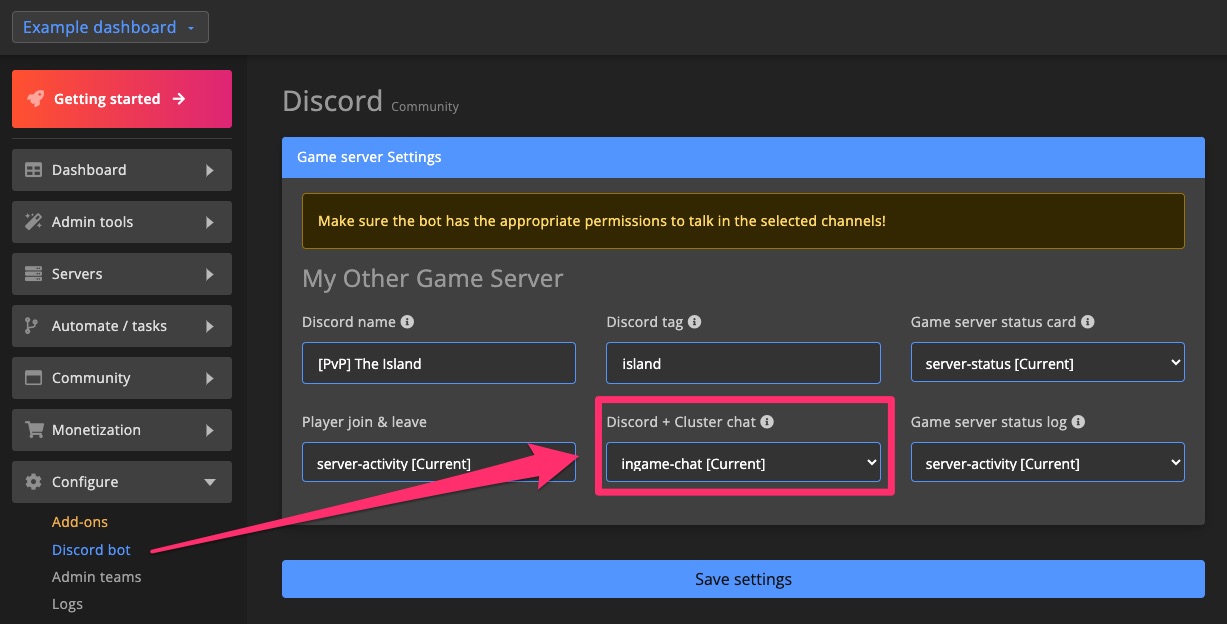The height and width of the screenshot is (624, 1227).
Task: Open the Discord + Cluster chat dropdown
Action: point(743,462)
